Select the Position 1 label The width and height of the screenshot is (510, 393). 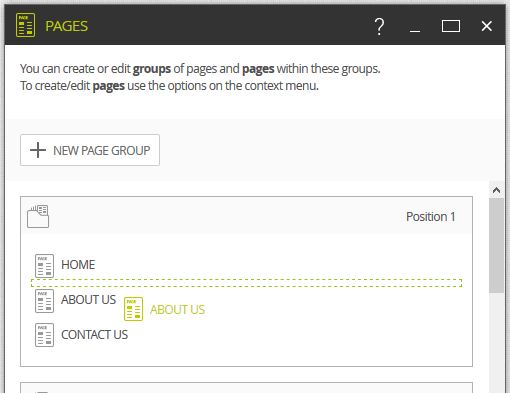tap(430, 217)
